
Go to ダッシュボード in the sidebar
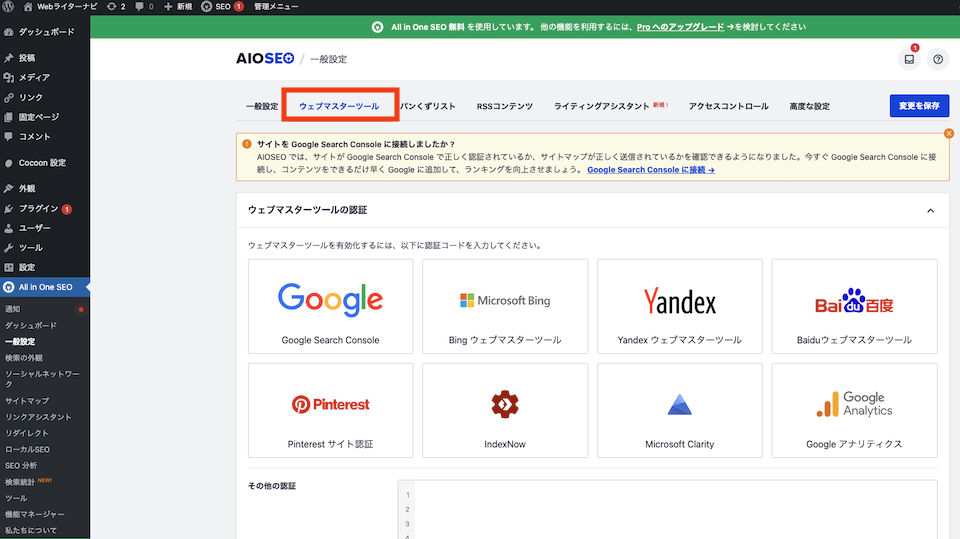click(45, 32)
